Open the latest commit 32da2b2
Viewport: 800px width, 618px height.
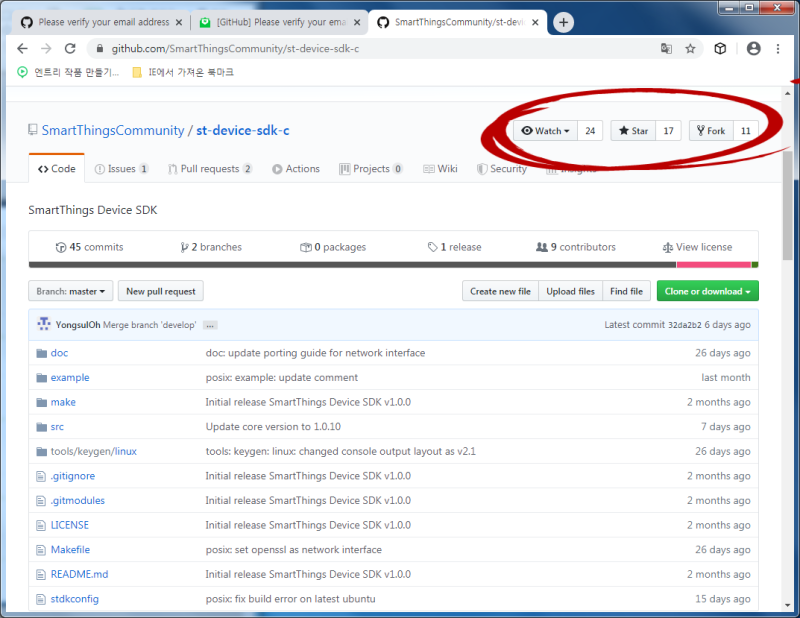click(x=685, y=325)
